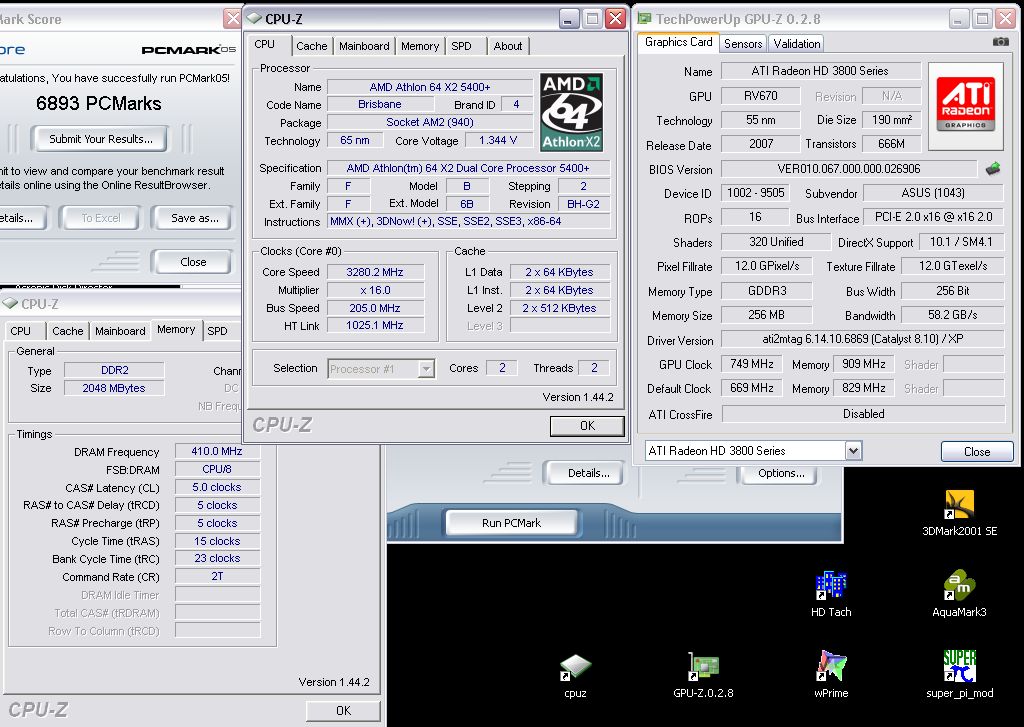Click the ATI Radeon logo in GPU-Z
Viewport: 1024px width, 727px height.
click(965, 104)
